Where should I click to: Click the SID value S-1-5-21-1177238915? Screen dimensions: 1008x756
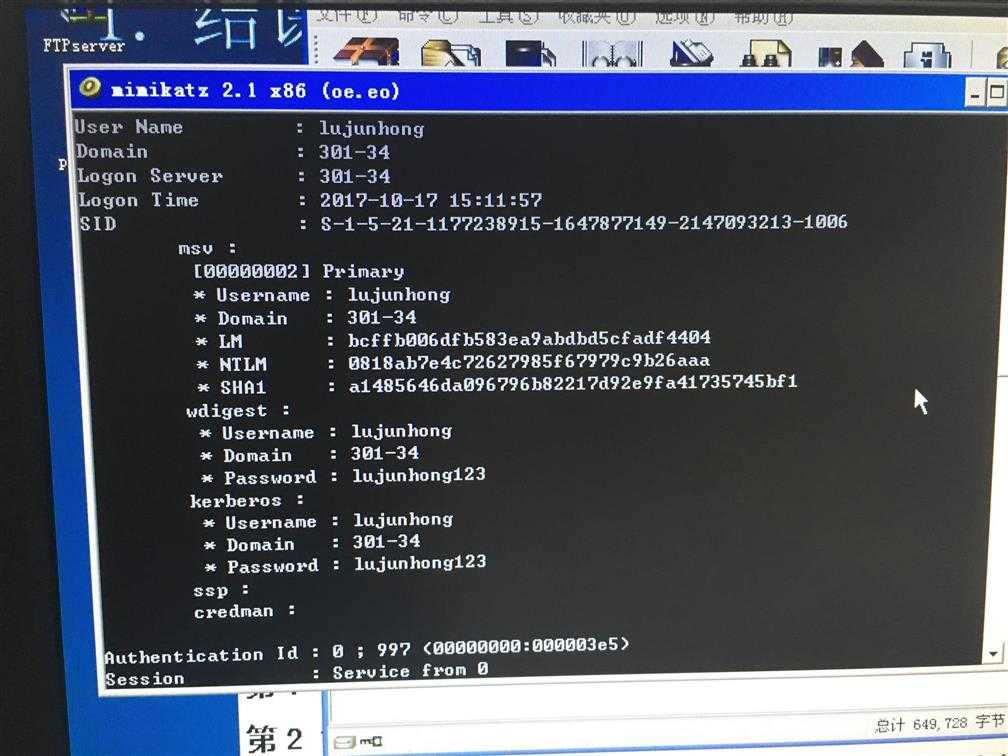(584, 222)
